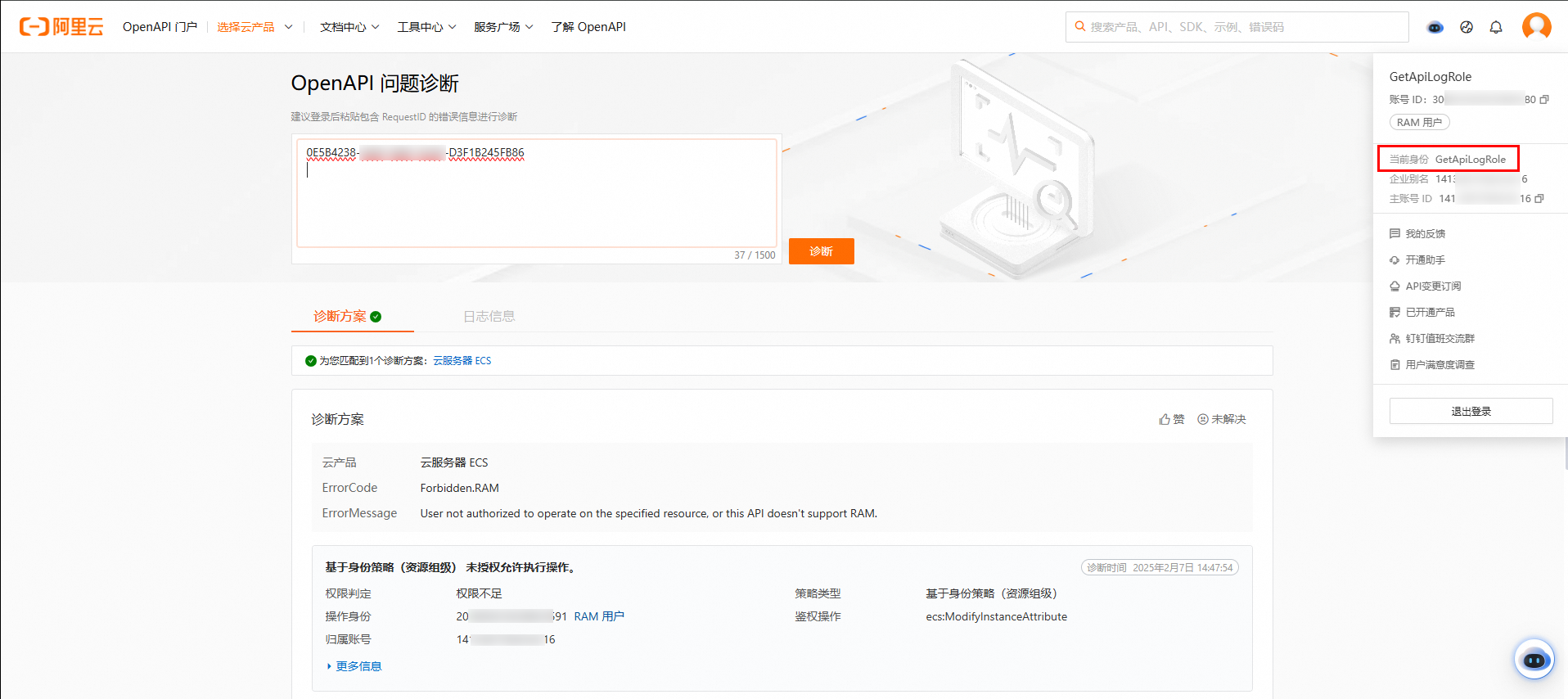Expand the 选择云产品 dropdown
1568x699 pixels.
[255, 27]
